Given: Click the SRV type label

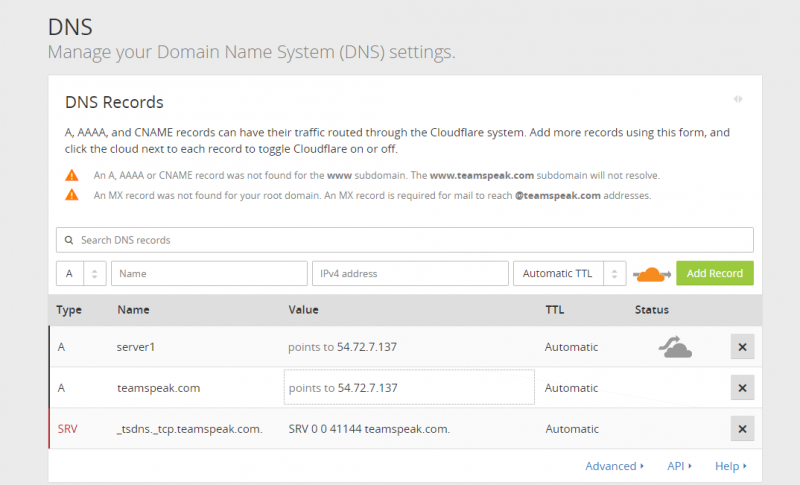Looking at the screenshot, I should point(67,429).
